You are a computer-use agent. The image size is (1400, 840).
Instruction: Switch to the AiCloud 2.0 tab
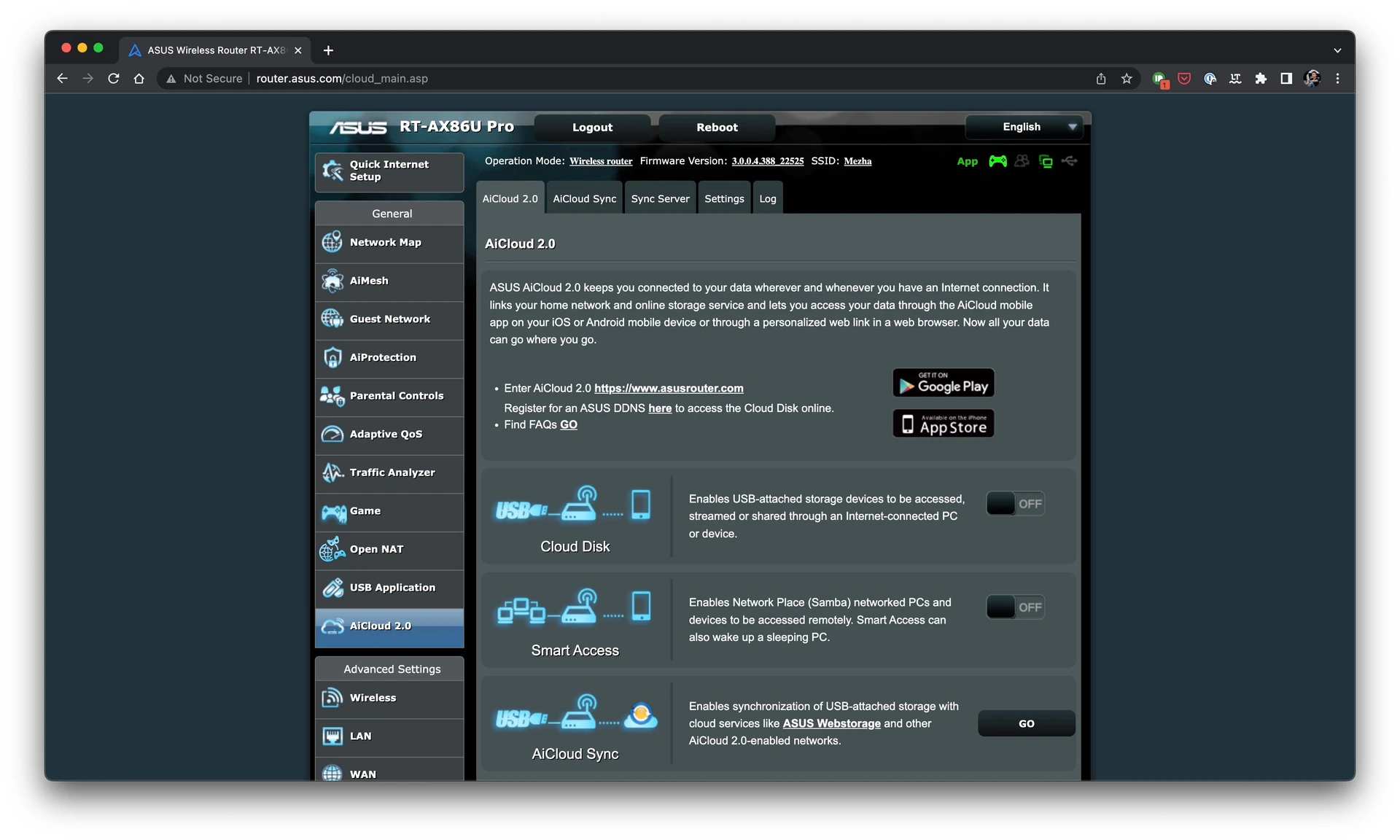[510, 198]
